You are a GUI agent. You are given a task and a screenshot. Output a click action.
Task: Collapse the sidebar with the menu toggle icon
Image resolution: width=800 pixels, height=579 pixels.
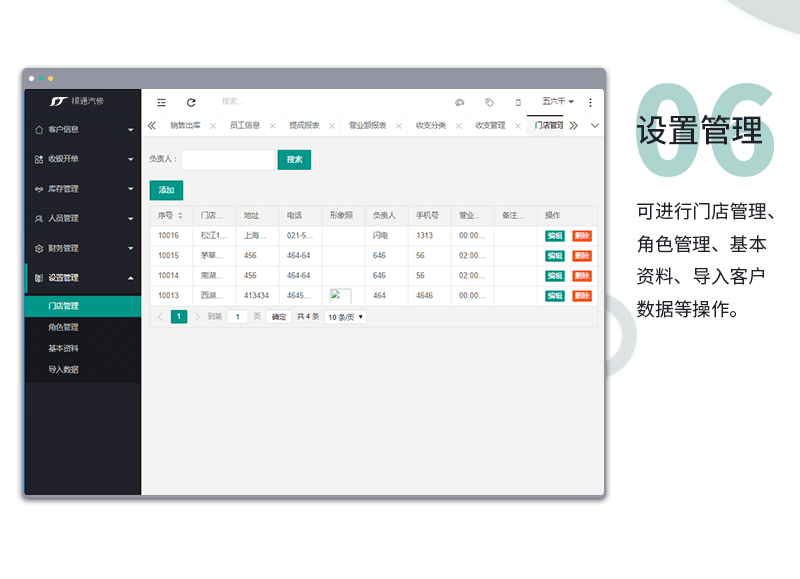point(161,102)
